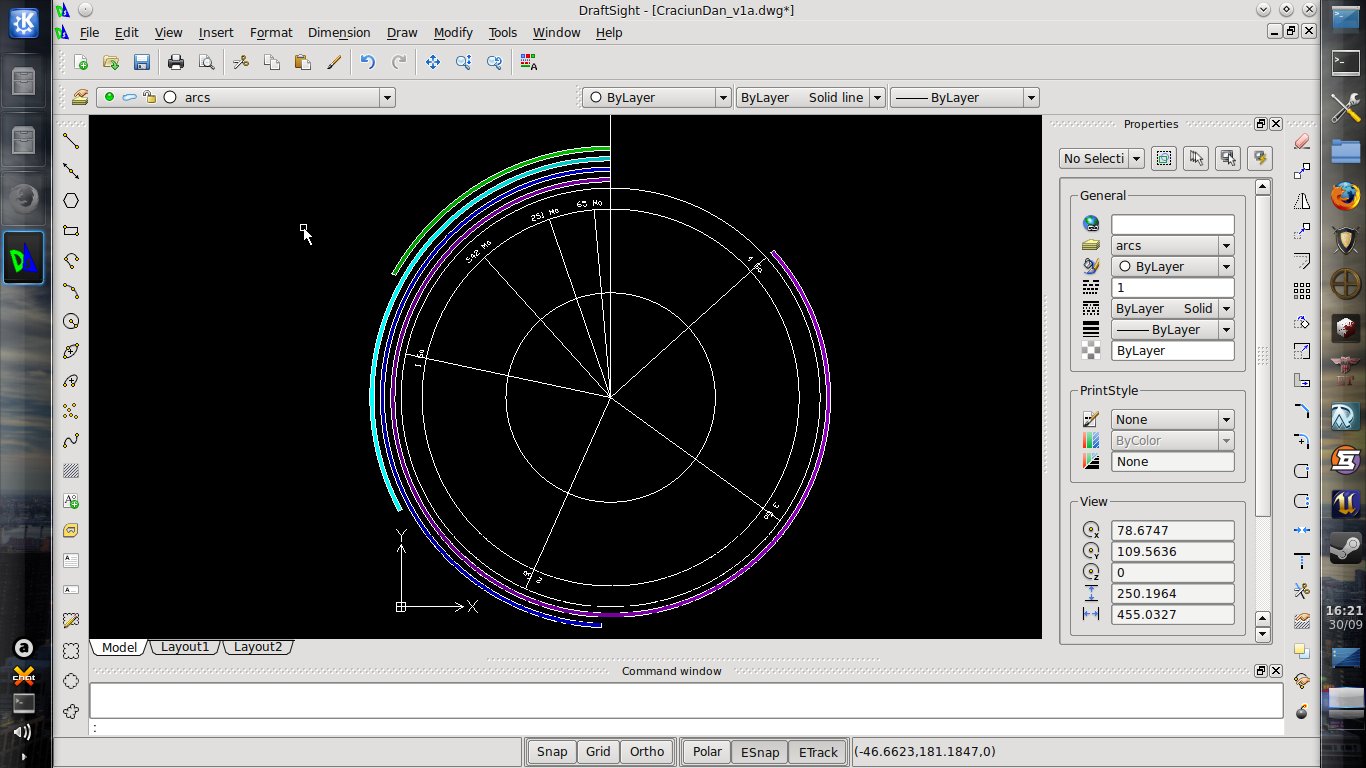
Task: Open the ByLayer line color dropdown
Action: coord(723,97)
